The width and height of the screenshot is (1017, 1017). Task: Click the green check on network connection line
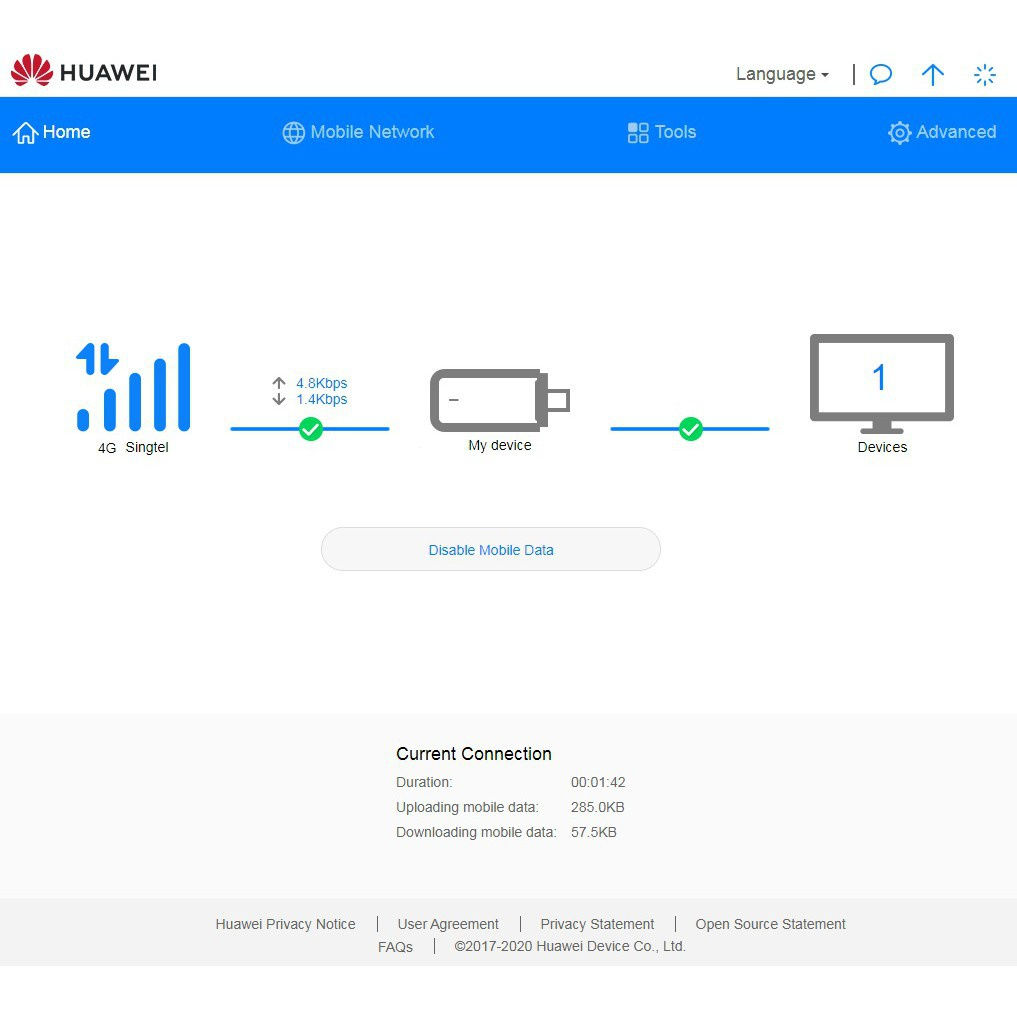311,429
